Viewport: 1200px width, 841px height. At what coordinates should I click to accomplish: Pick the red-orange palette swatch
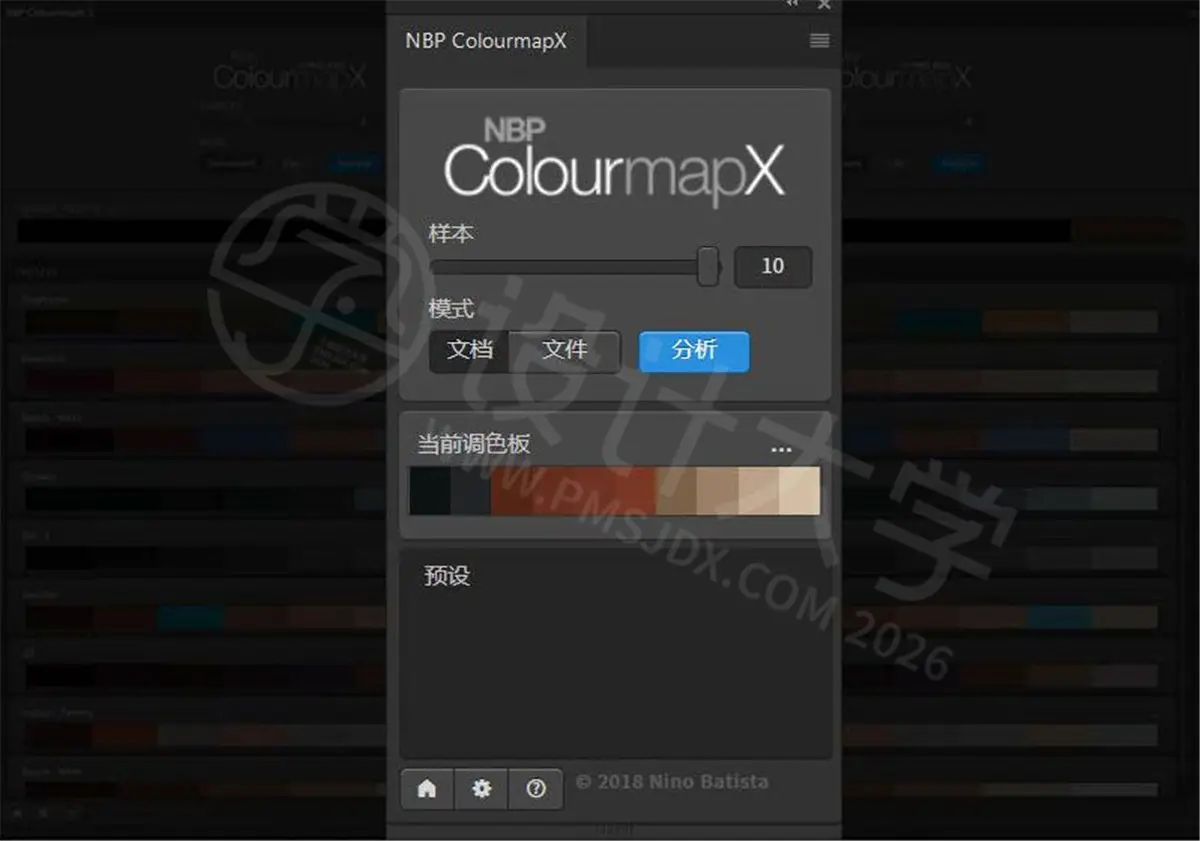click(x=573, y=491)
